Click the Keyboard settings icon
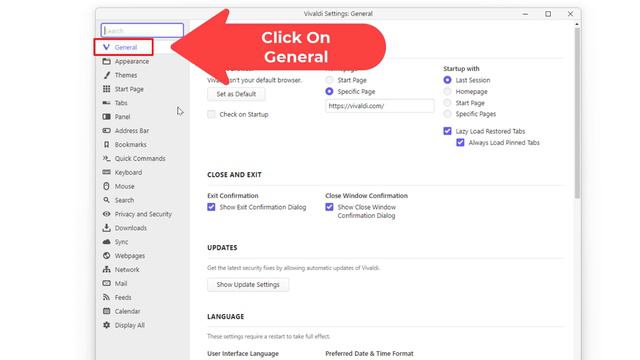640x360 pixels. (x=107, y=172)
